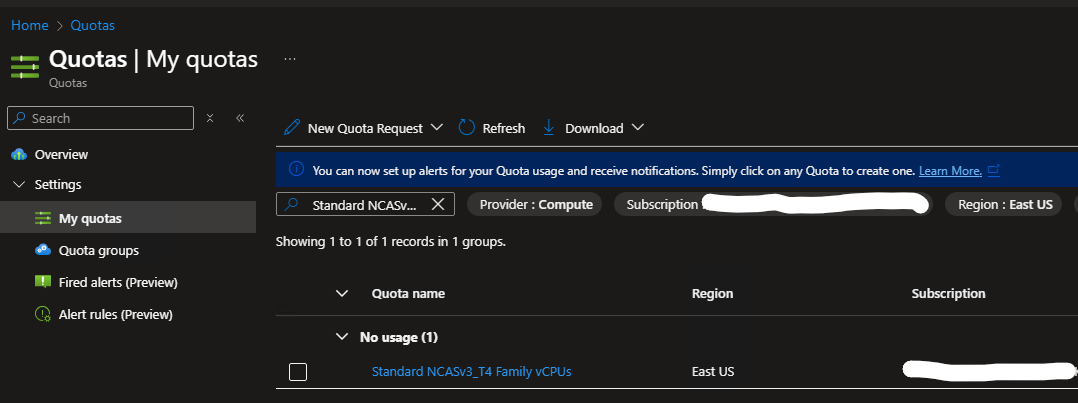
Task: Open the Subscription filter pill
Action: (x=773, y=204)
